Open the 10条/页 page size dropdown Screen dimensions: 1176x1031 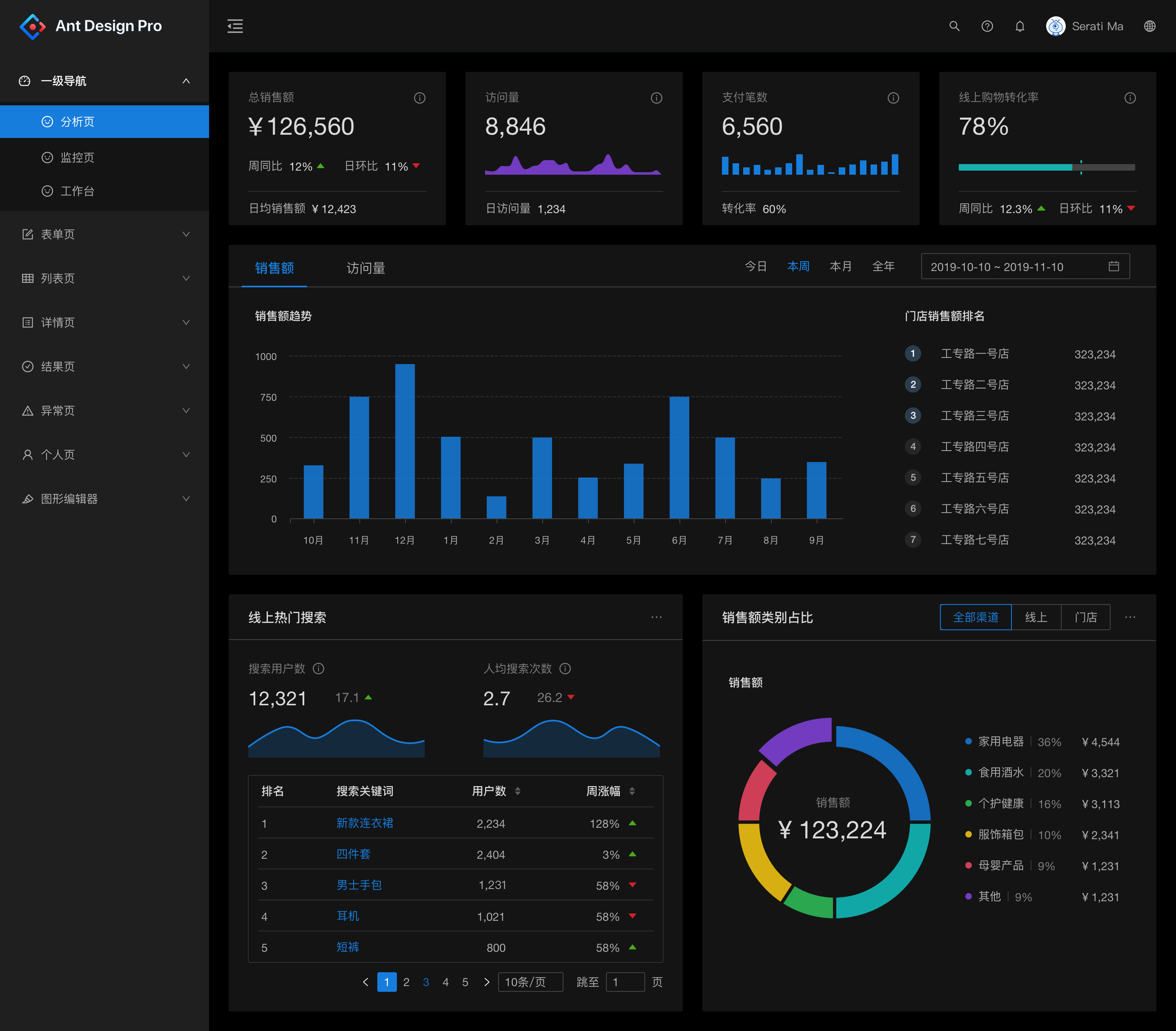click(530, 982)
